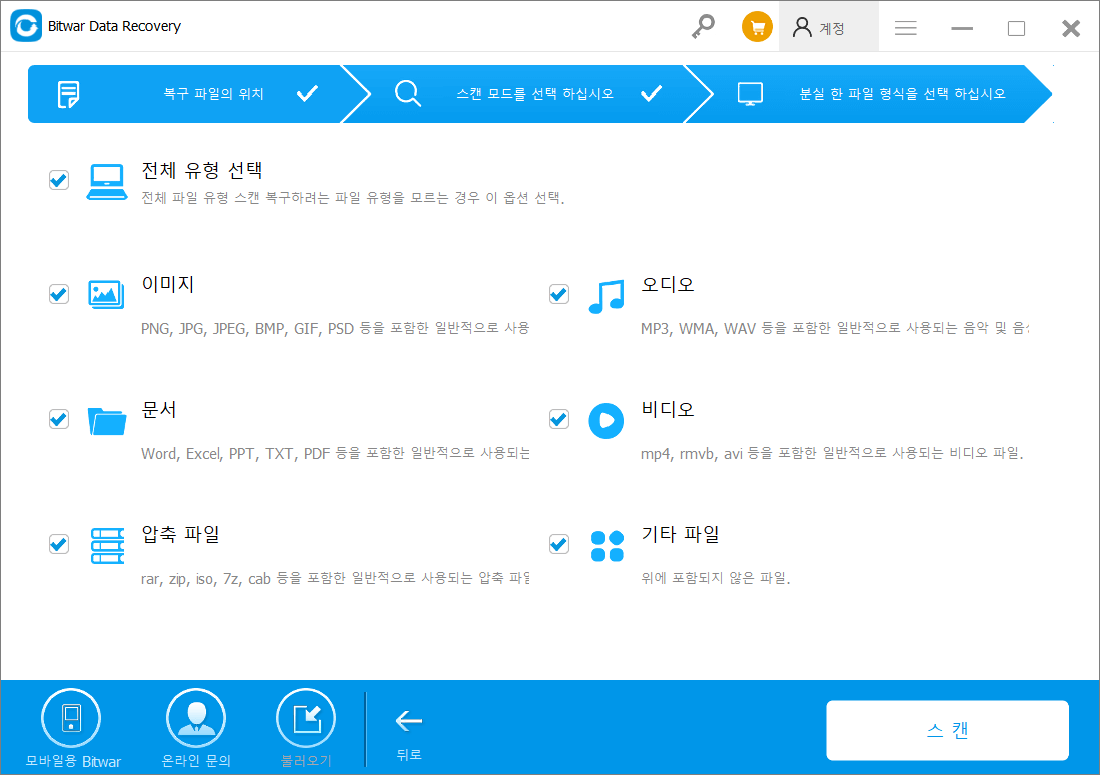
Task: Start scanning with the 스 캔 button
Action: point(948,730)
